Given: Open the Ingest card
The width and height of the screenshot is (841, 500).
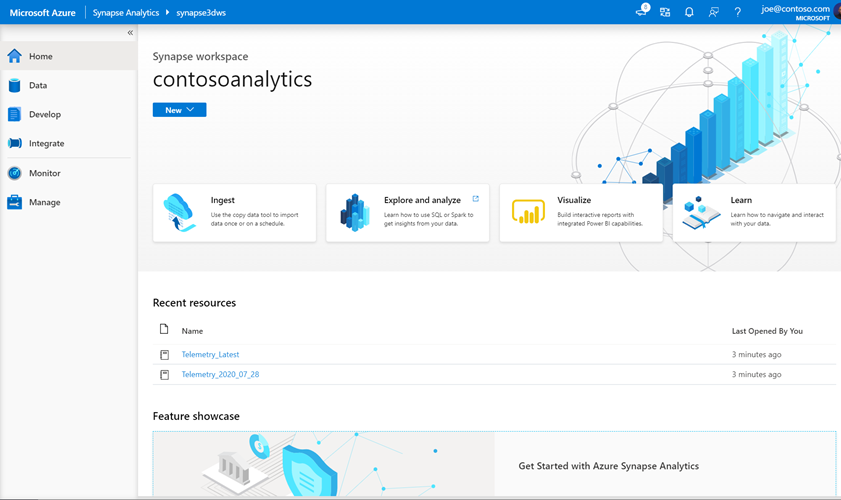Looking at the screenshot, I should pyautogui.click(x=234, y=213).
